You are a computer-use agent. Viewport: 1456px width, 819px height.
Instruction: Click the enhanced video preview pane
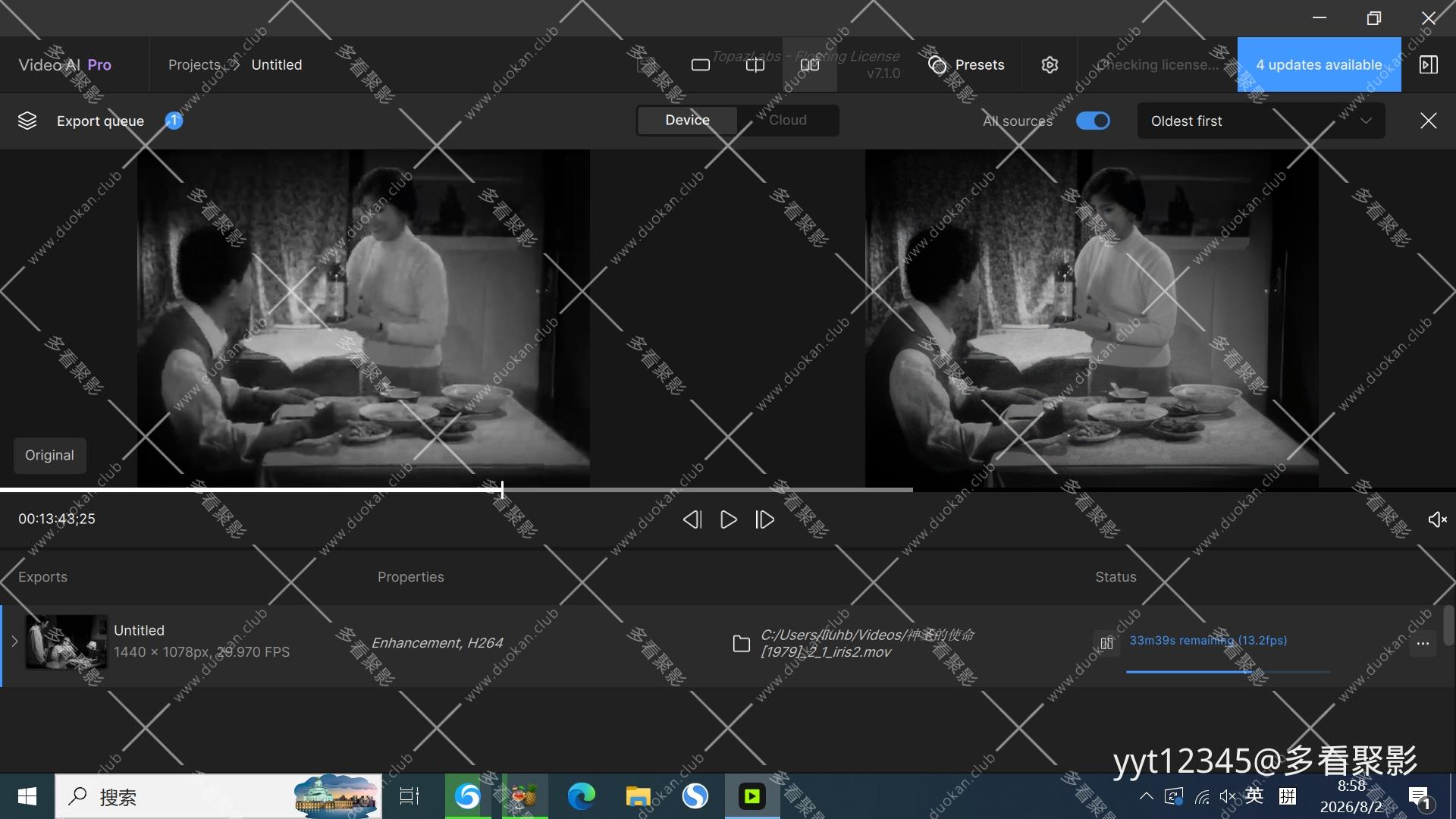point(1092,318)
